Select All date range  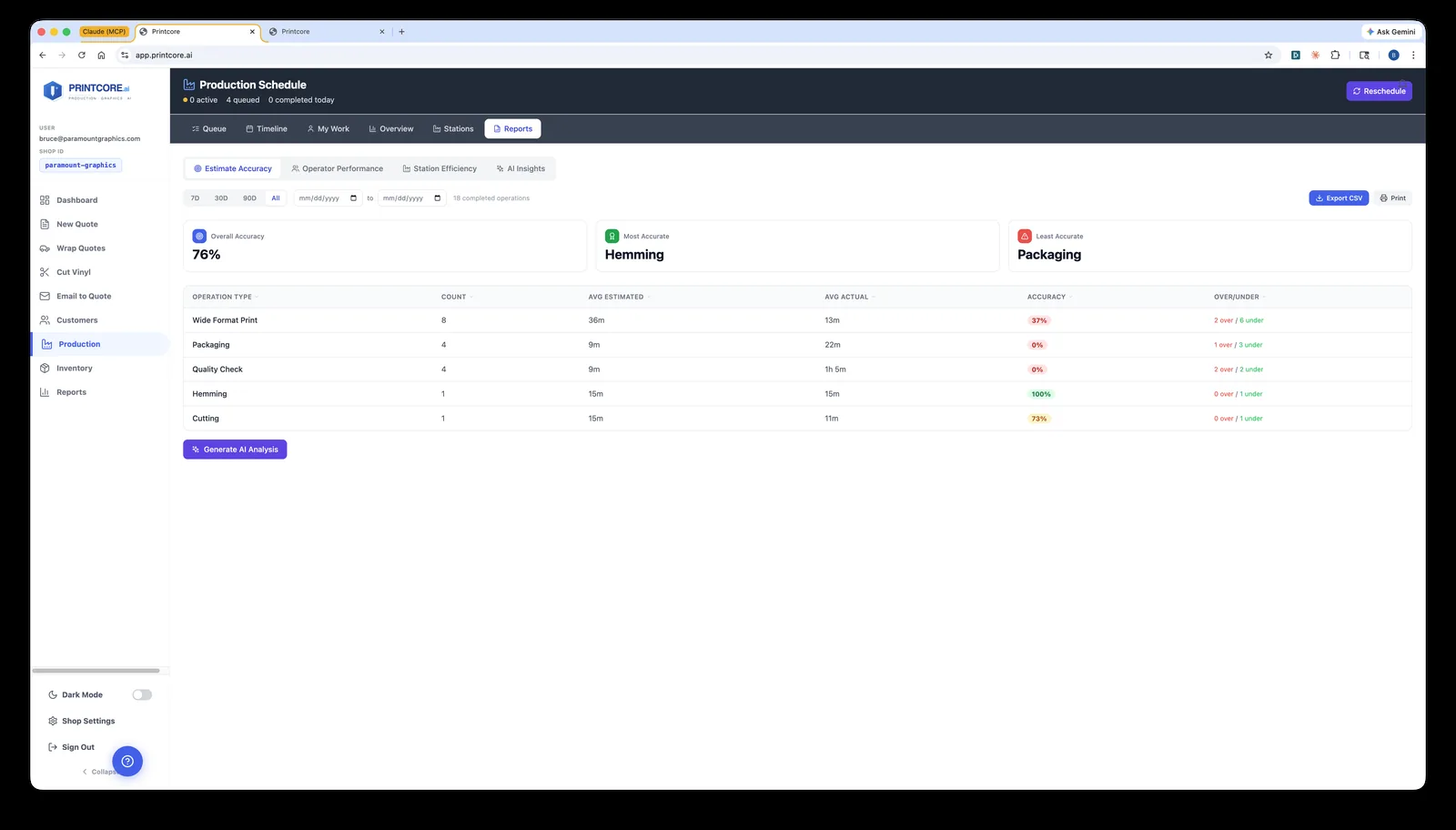[x=276, y=198]
